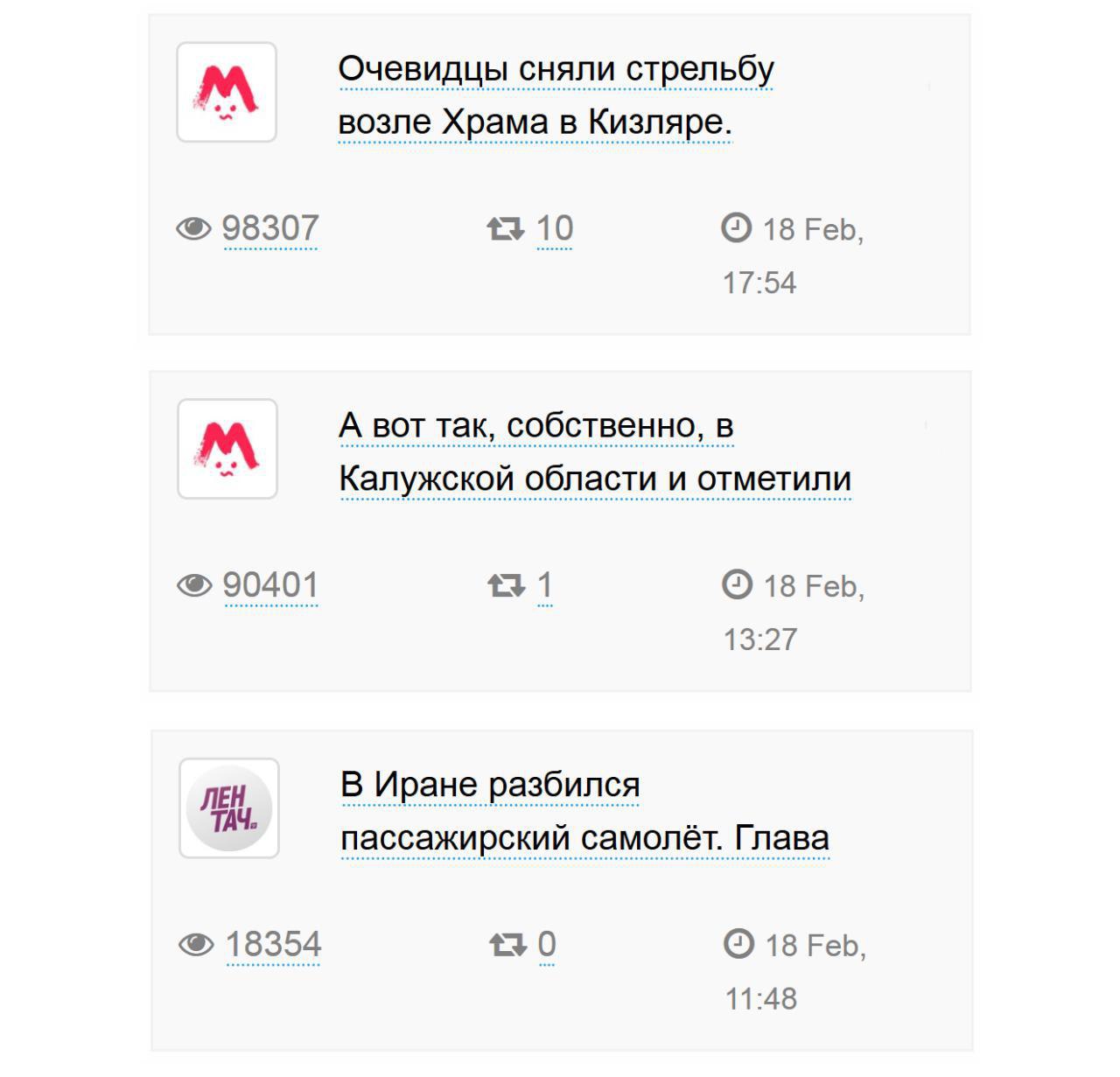Open the Лентач channel avatar
Image resolution: width=1120 pixels, height=1077 pixels.
click(x=229, y=808)
